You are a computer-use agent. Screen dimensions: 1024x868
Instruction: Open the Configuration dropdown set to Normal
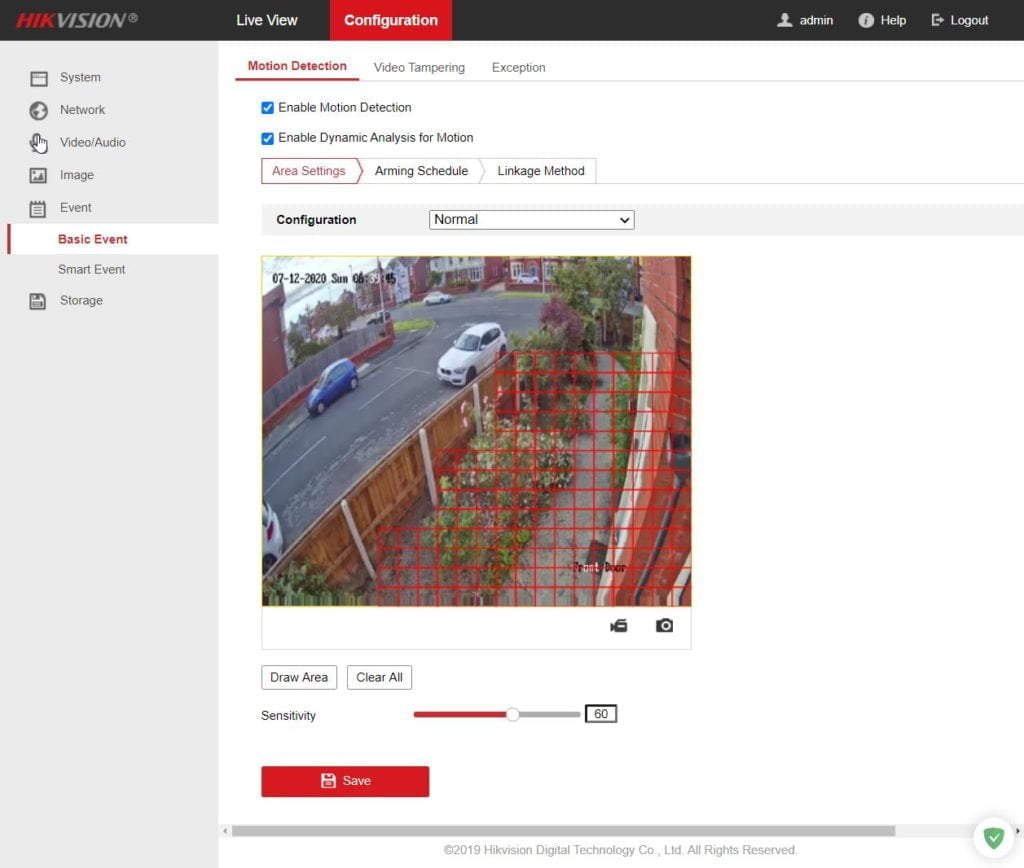coord(531,220)
